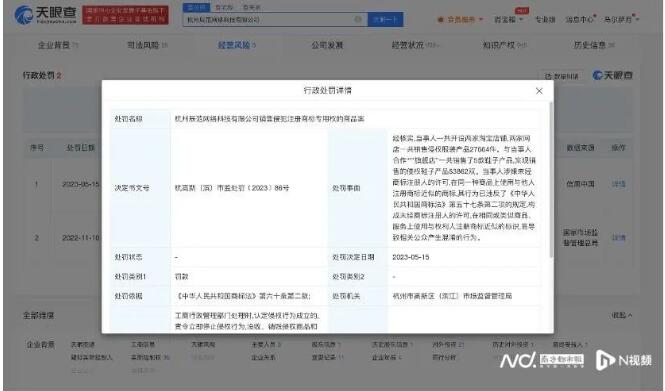The image size is (665, 391).
Task: Click the 处罚名称 value at the dialog top
Action: pyautogui.click(x=269, y=119)
